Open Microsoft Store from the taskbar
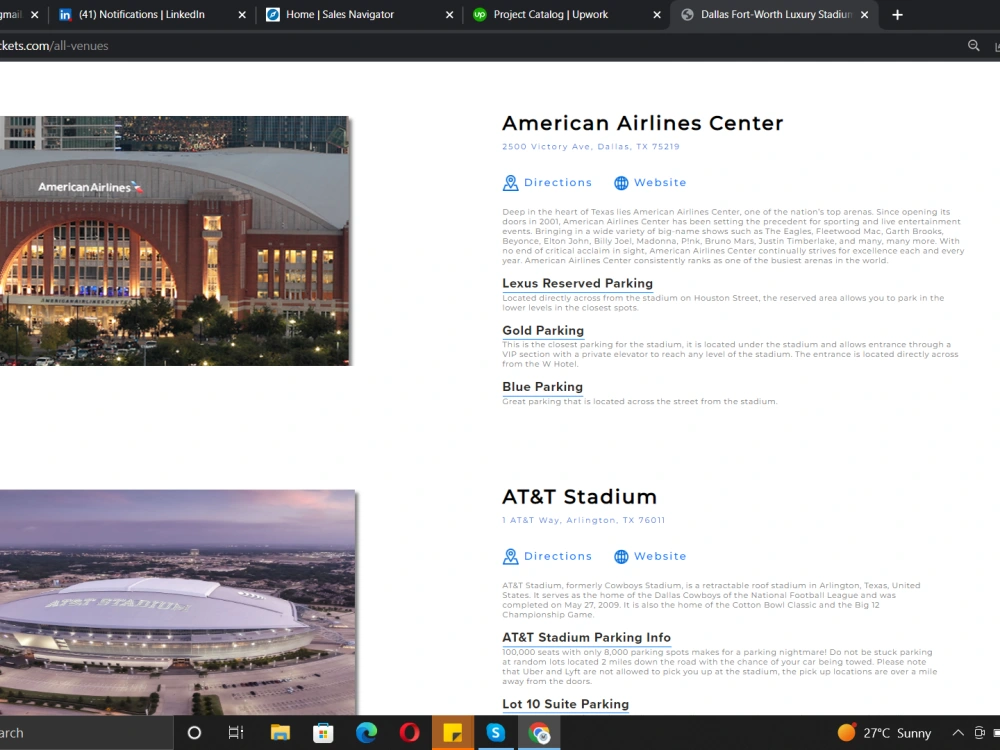Image resolution: width=1000 pixels, height=750 pixels. 323,733
